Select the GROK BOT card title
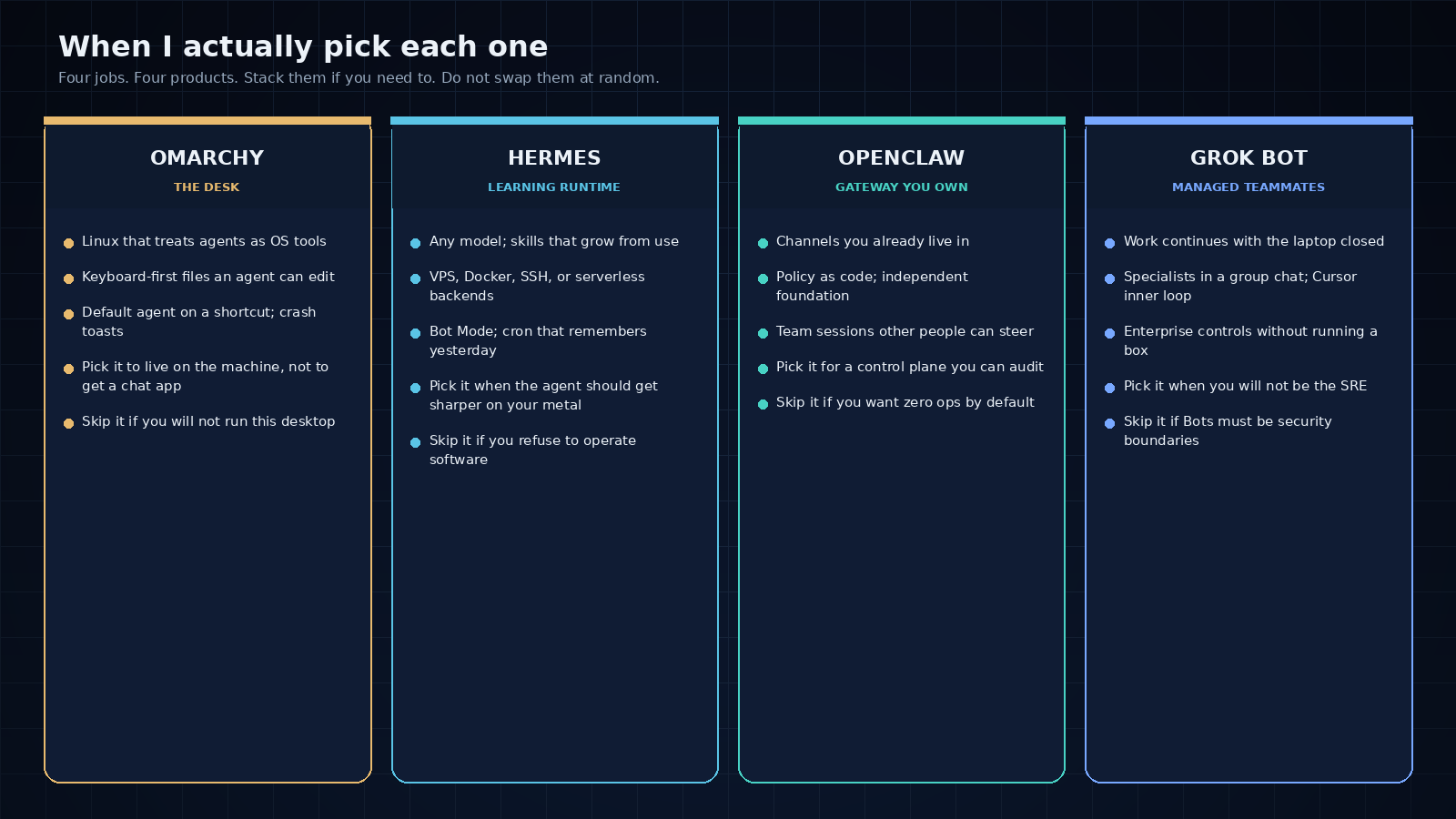The height and width of the screenshot is (819, 1456). click(1249, 157)
